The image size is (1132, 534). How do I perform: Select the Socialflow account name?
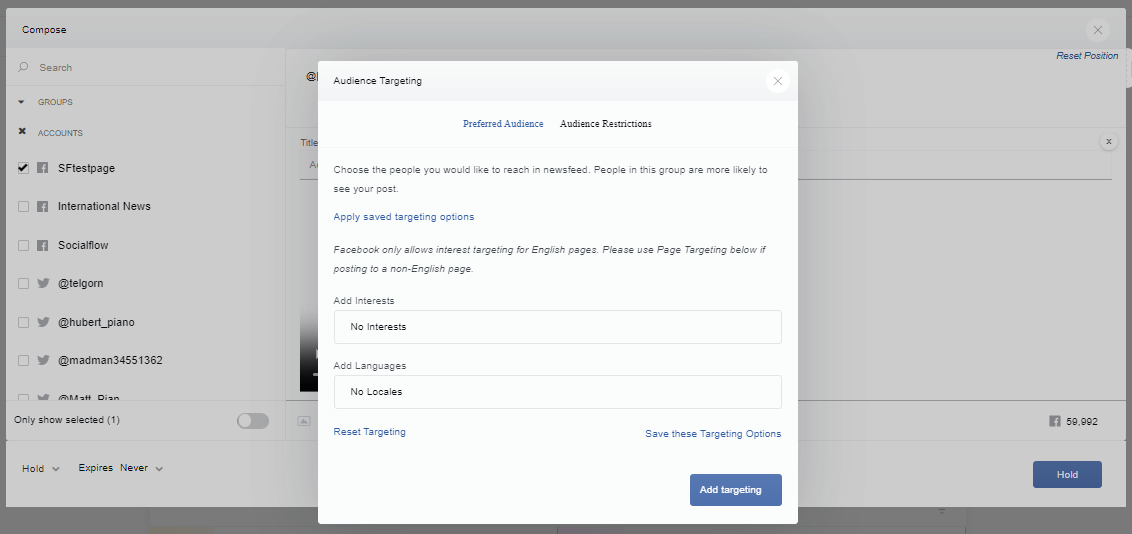pyautogui.click(x=83, y=245)
